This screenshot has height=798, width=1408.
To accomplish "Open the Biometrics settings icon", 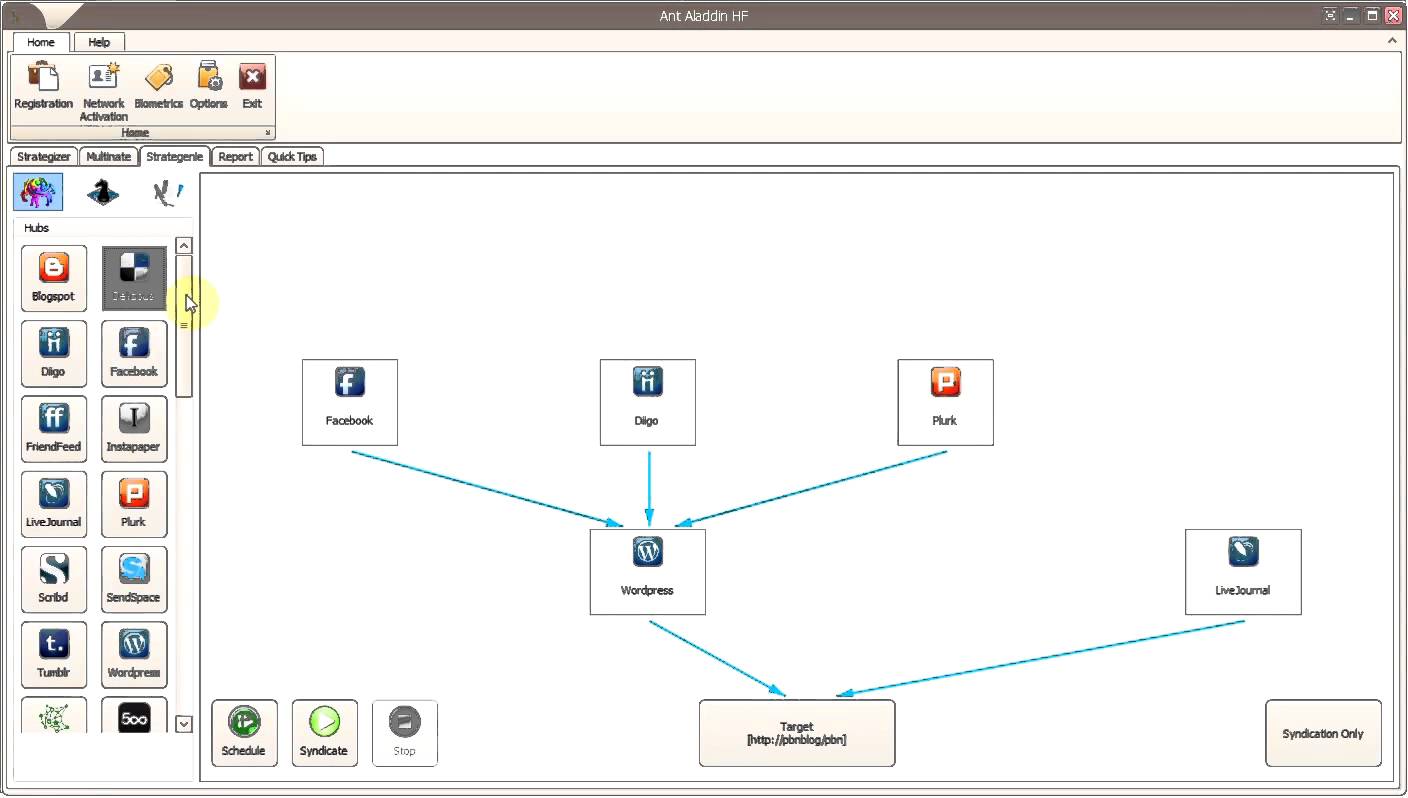I will 159,86.
